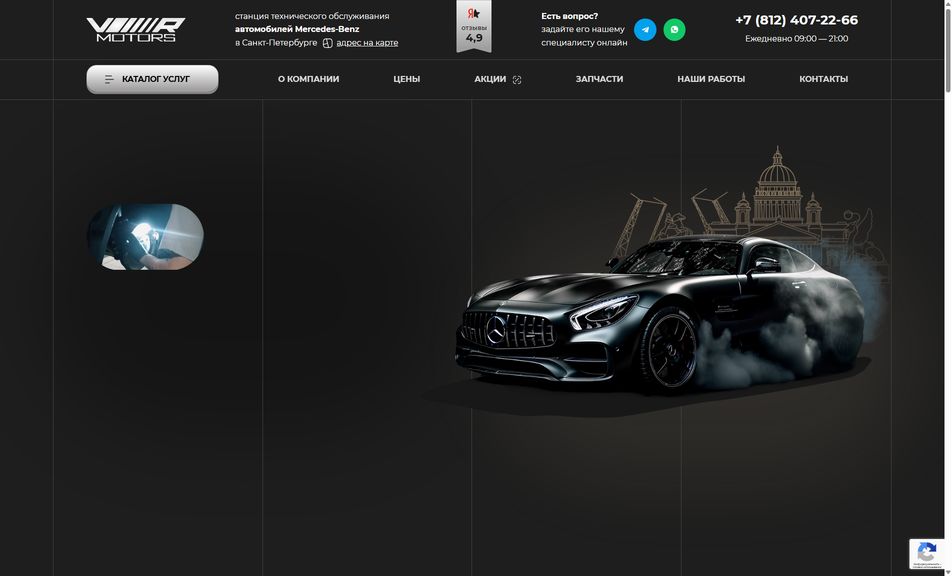Open the Yandex reviews 4,9 badge
Image resolution: width=952 pixels, height=576 pixels.
pyautogui.click(x=474, y=26)
